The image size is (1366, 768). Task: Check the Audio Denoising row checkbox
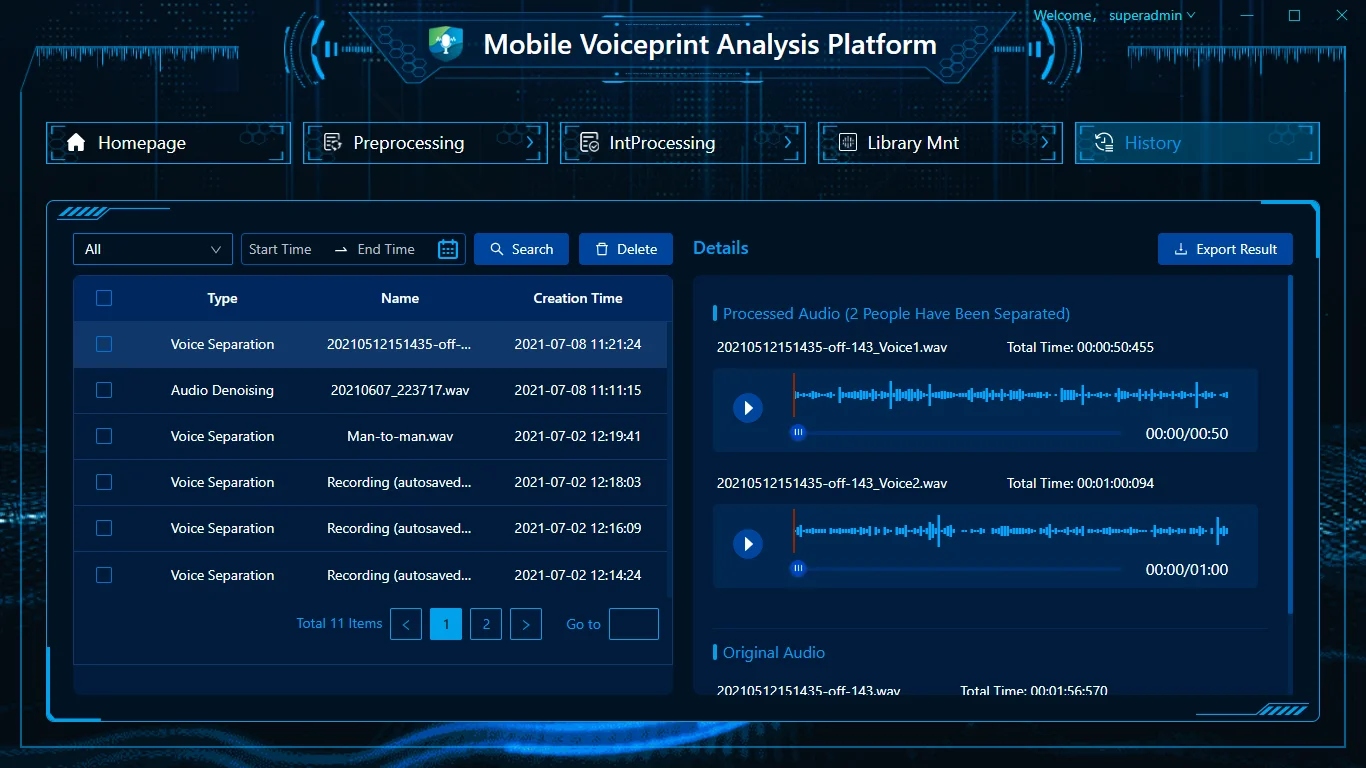tap(104, 390)
